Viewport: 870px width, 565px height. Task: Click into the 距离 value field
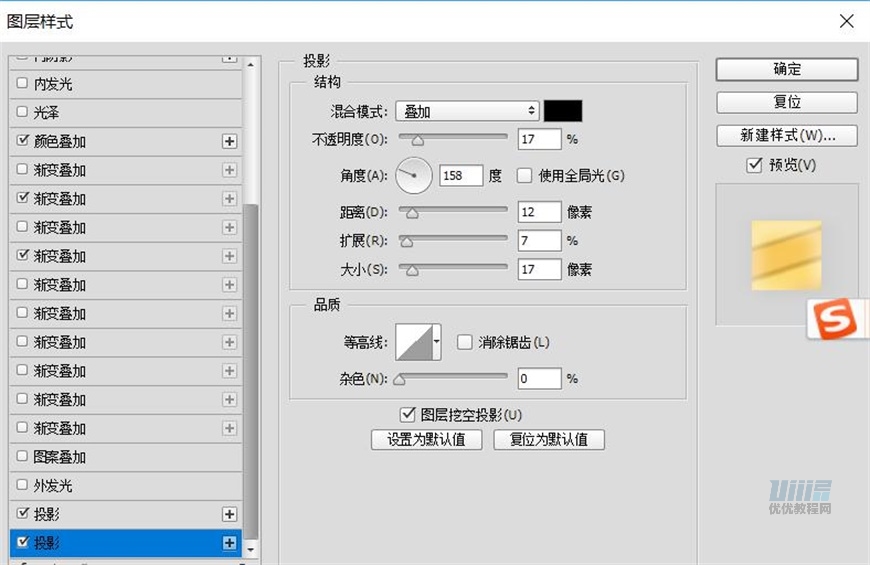pyautogui.click(x=539, y=212)
